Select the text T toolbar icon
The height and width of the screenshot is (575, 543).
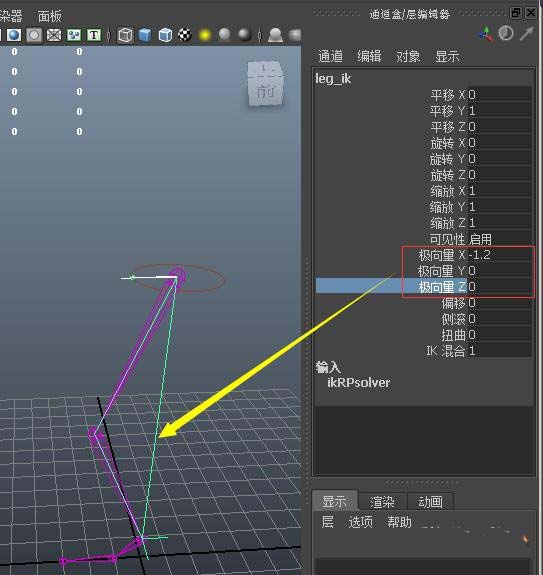click(x=94, y=36)
